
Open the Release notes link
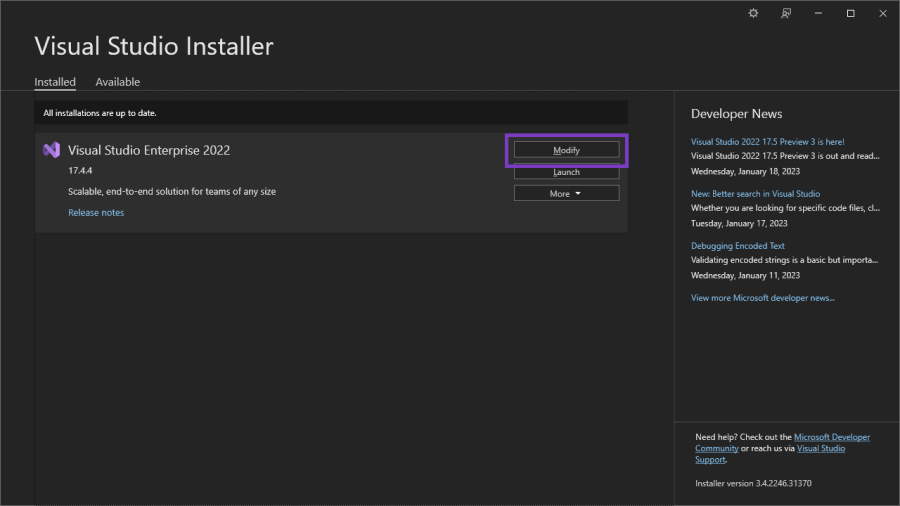pyautogui.click(x=96, y=212)
